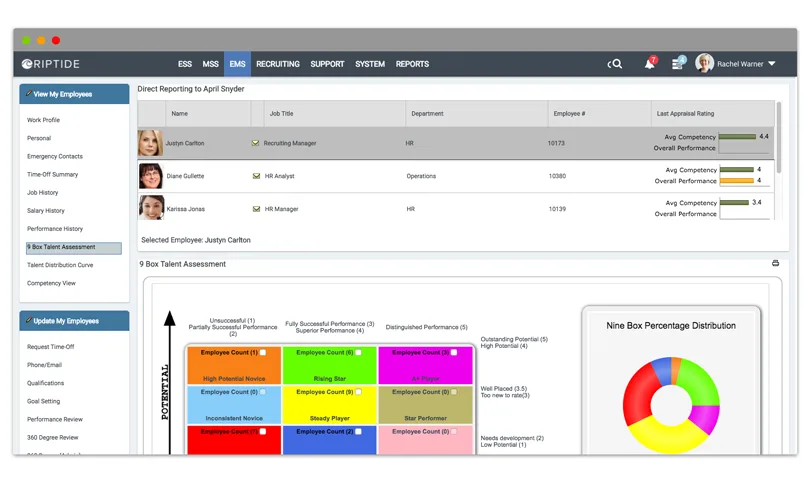Viewport: 810px width, 486px height.
Task: Collapse the Update My Employees panel header
Action: pyautogui.click(x=74, y=321)
